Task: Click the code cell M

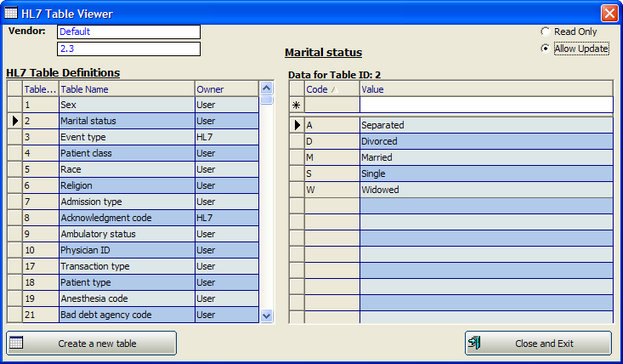Action: click(x=332, y=158)
